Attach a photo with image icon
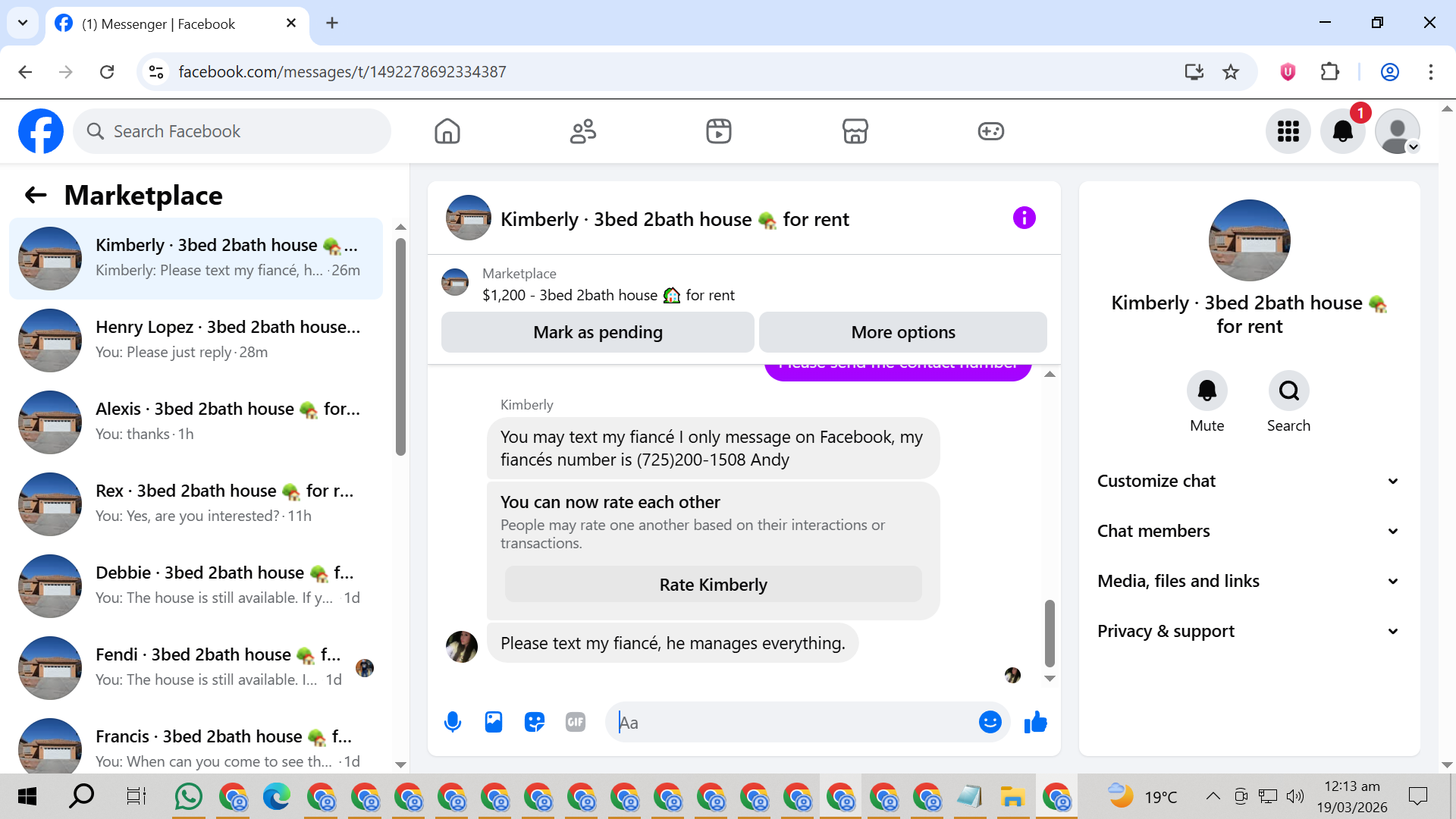Viewport: 1456px width, 819px height. 494,722
